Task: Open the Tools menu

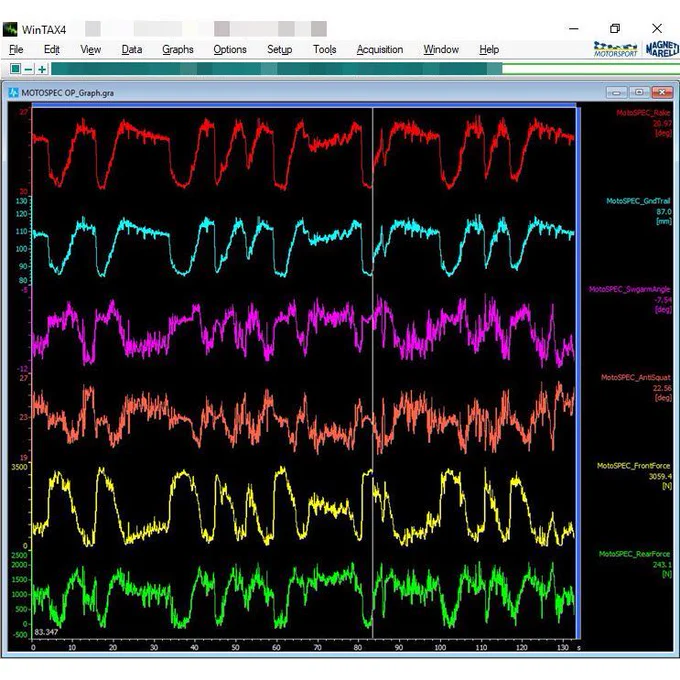Action: (324, 49)
